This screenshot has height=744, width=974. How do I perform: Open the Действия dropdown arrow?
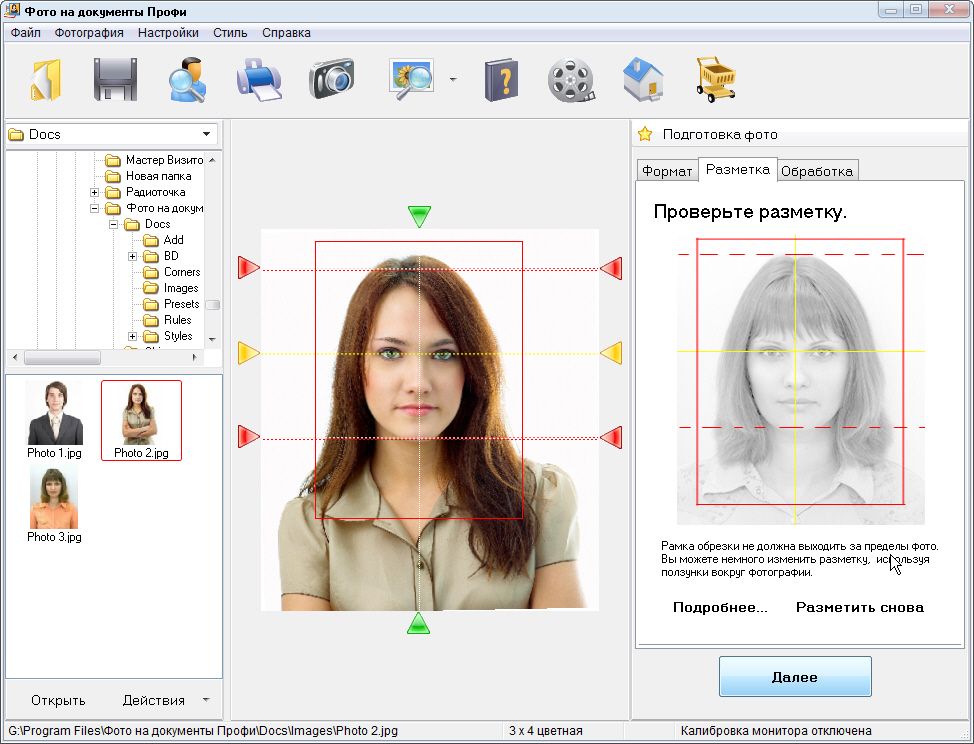tap(206, 700)
